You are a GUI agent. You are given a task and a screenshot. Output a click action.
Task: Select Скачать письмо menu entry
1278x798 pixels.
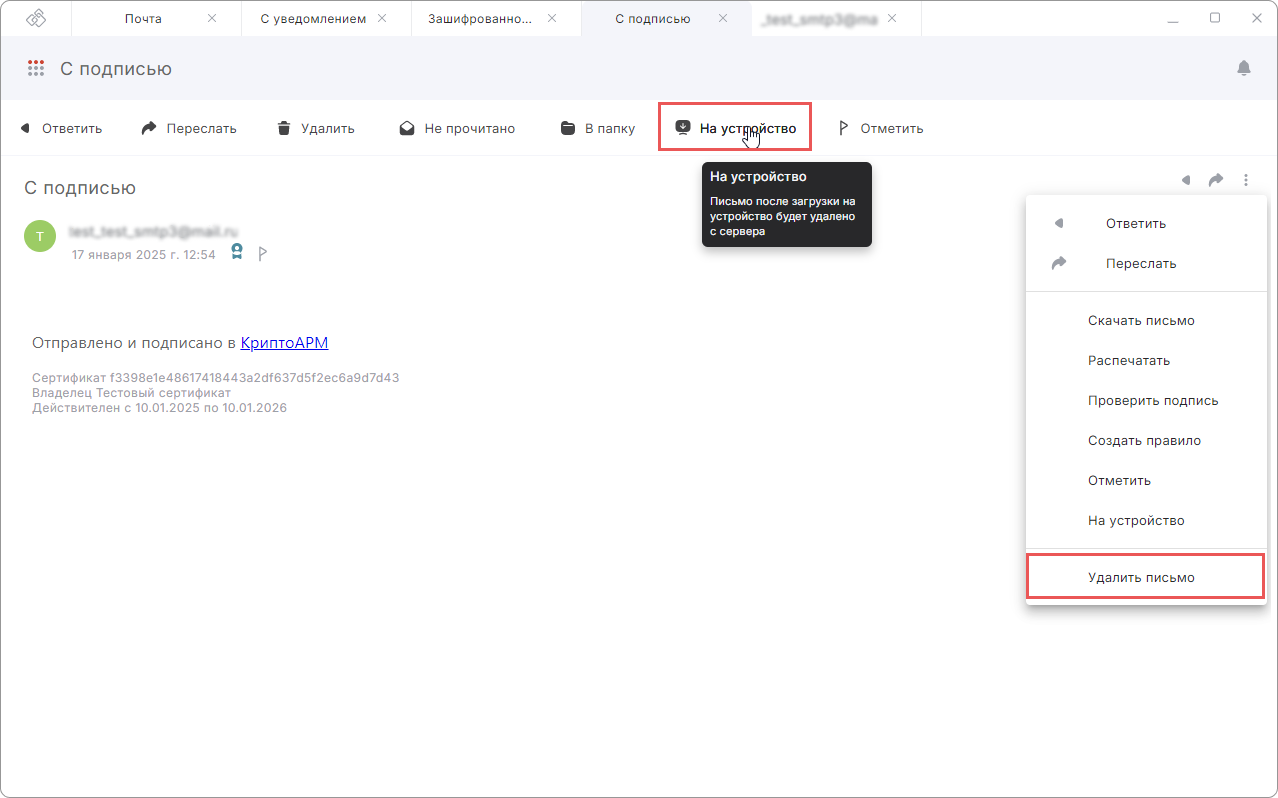click(x=1146, y=321)
